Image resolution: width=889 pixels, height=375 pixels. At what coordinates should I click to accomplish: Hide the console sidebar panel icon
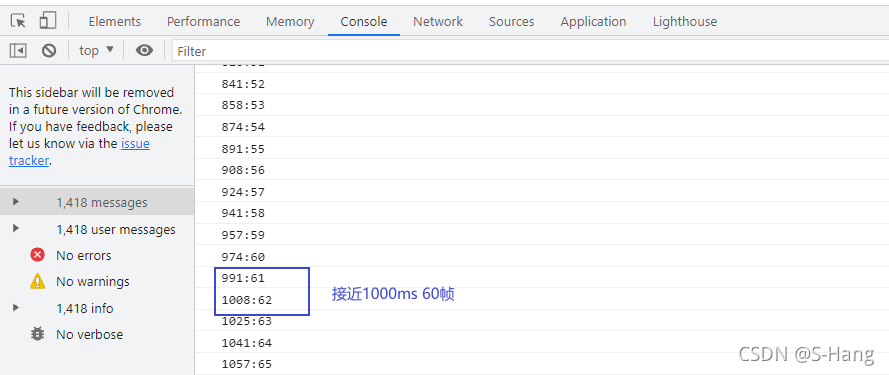click(x=18, y=51)
